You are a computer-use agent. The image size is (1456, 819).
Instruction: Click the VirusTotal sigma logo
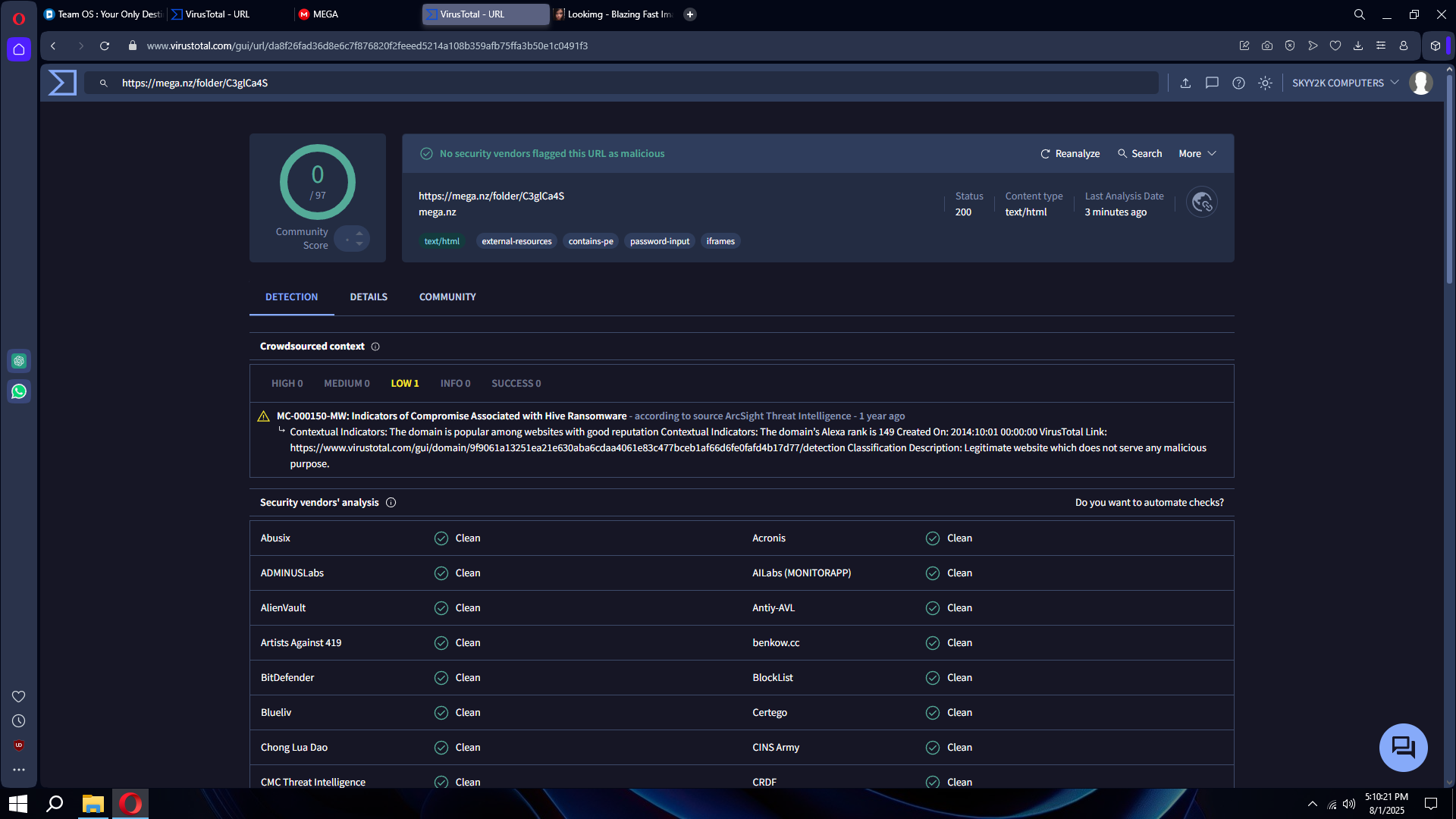(62, 83)
